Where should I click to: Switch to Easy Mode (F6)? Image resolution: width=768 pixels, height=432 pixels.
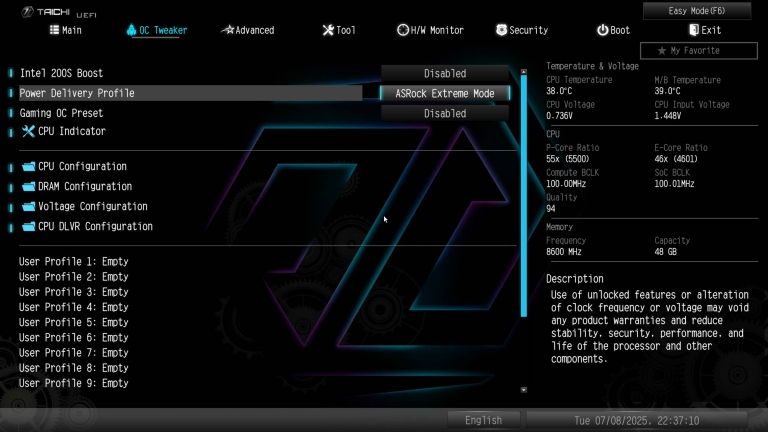696,11
